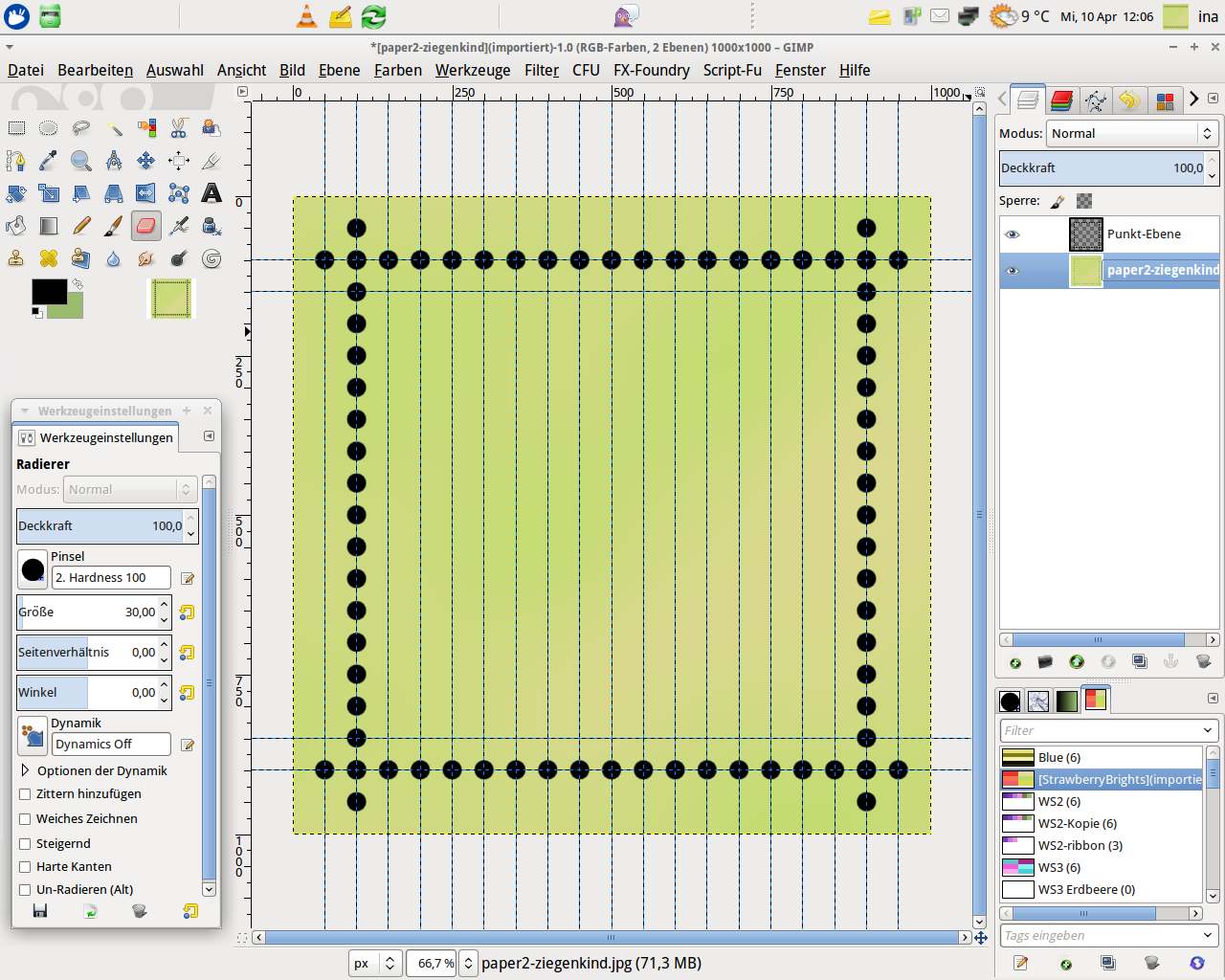Duplicate the layer using the layers panel button
Viewport: 1225px width, 980px height.
click(1139, 661)
